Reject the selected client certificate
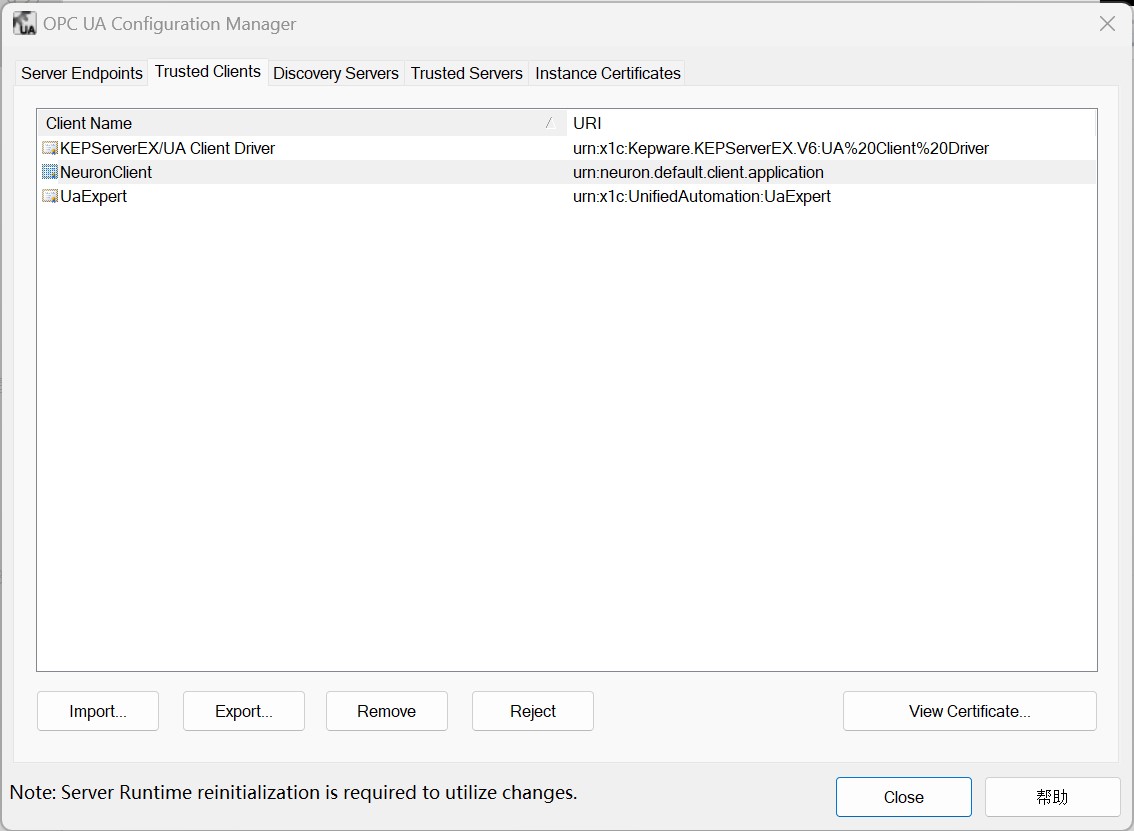Image resolution: width=1134 pixels, height=831 pixels. (532, 711)
